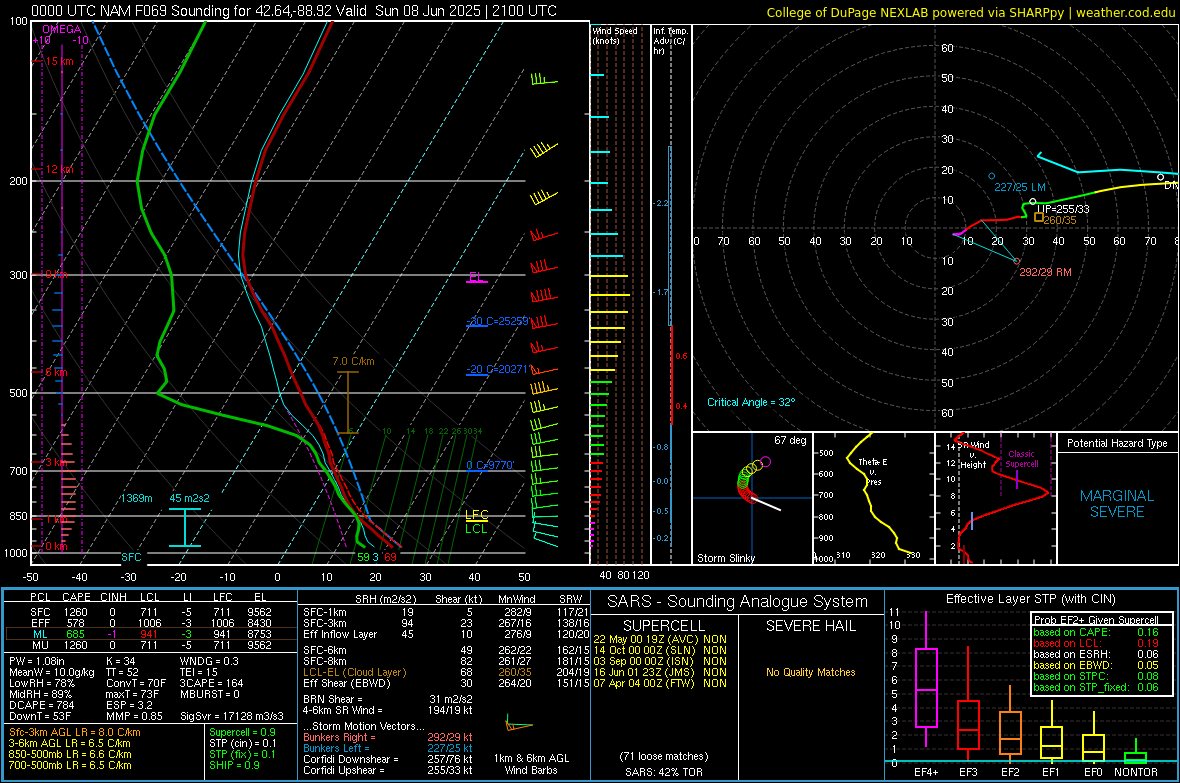Click the 'Effective Layer STP (with CIN)' title
The image size is (1180, 783).
(x=1030, y=599)
